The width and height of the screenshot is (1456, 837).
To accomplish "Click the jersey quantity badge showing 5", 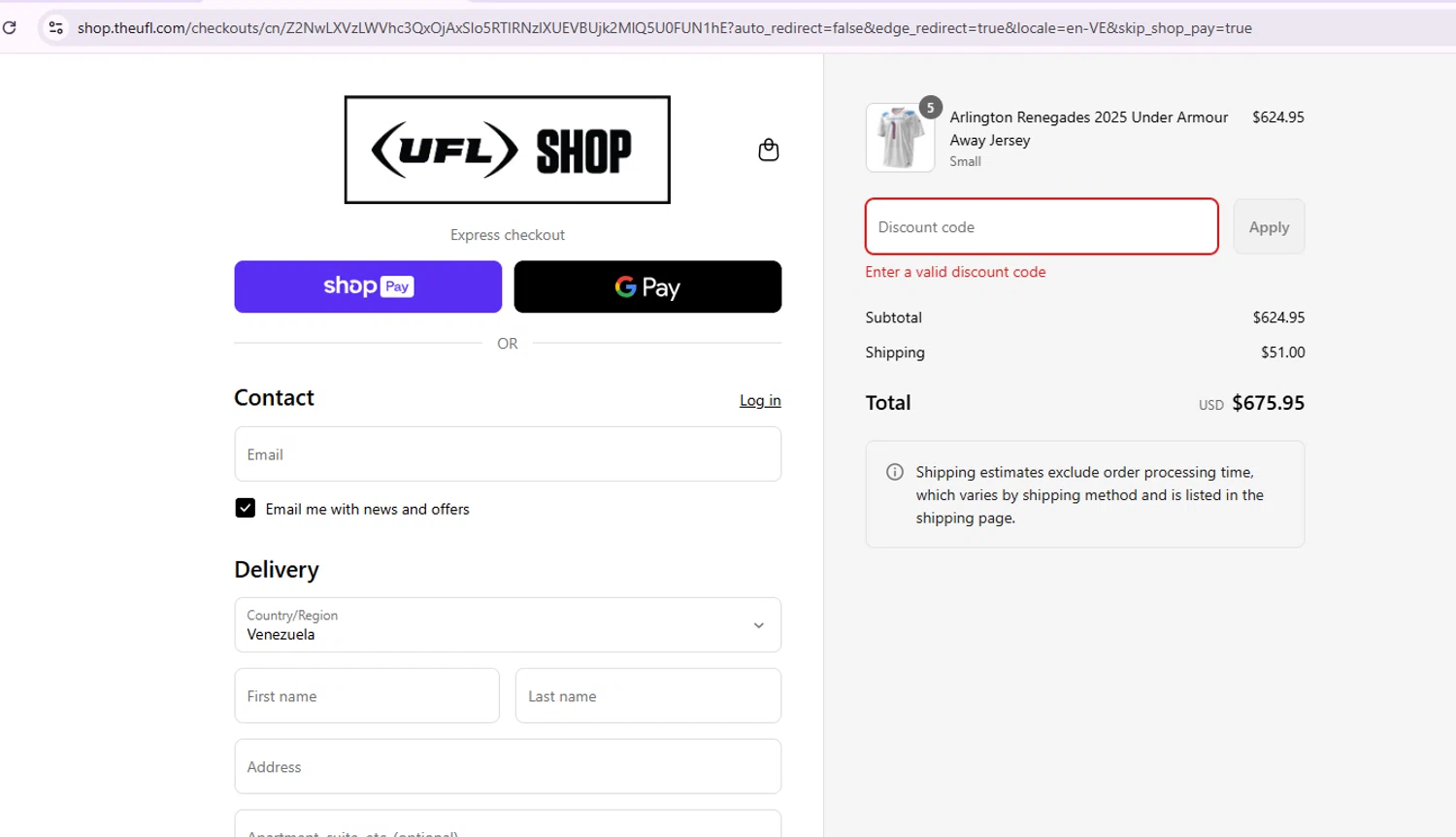I will click(930, 108).
